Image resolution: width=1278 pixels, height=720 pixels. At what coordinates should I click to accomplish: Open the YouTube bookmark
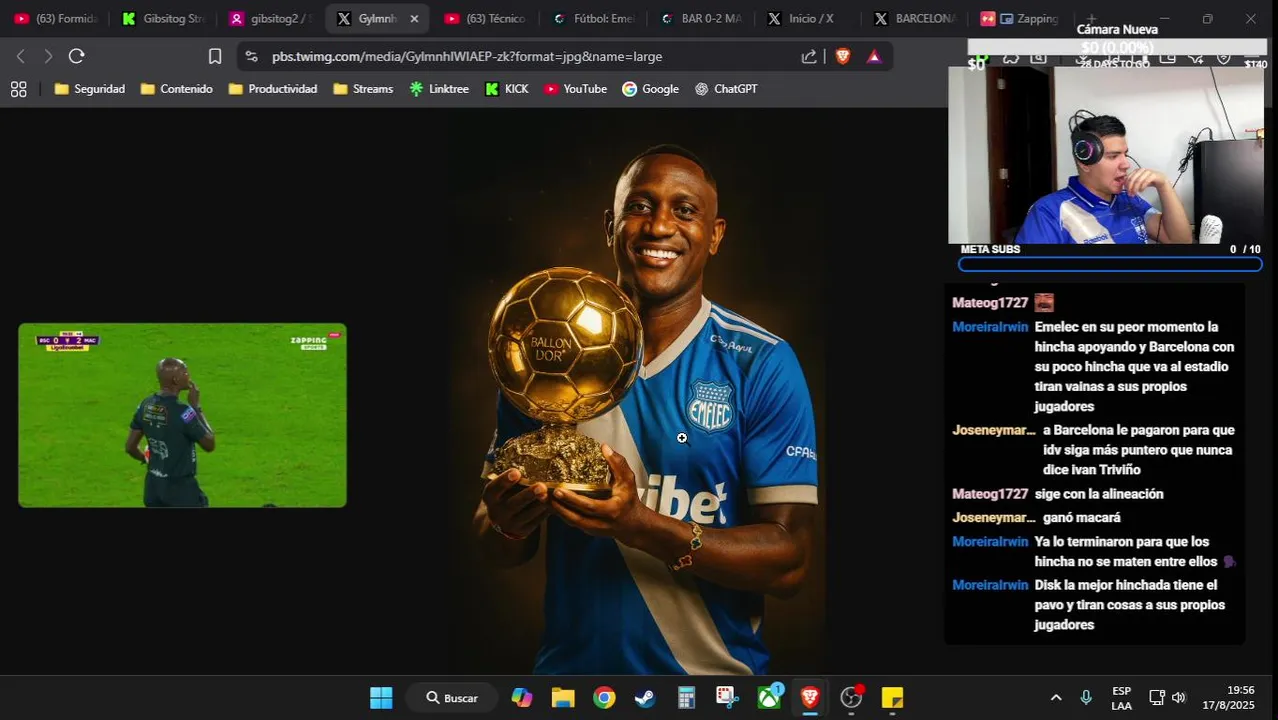click(575, 89)
